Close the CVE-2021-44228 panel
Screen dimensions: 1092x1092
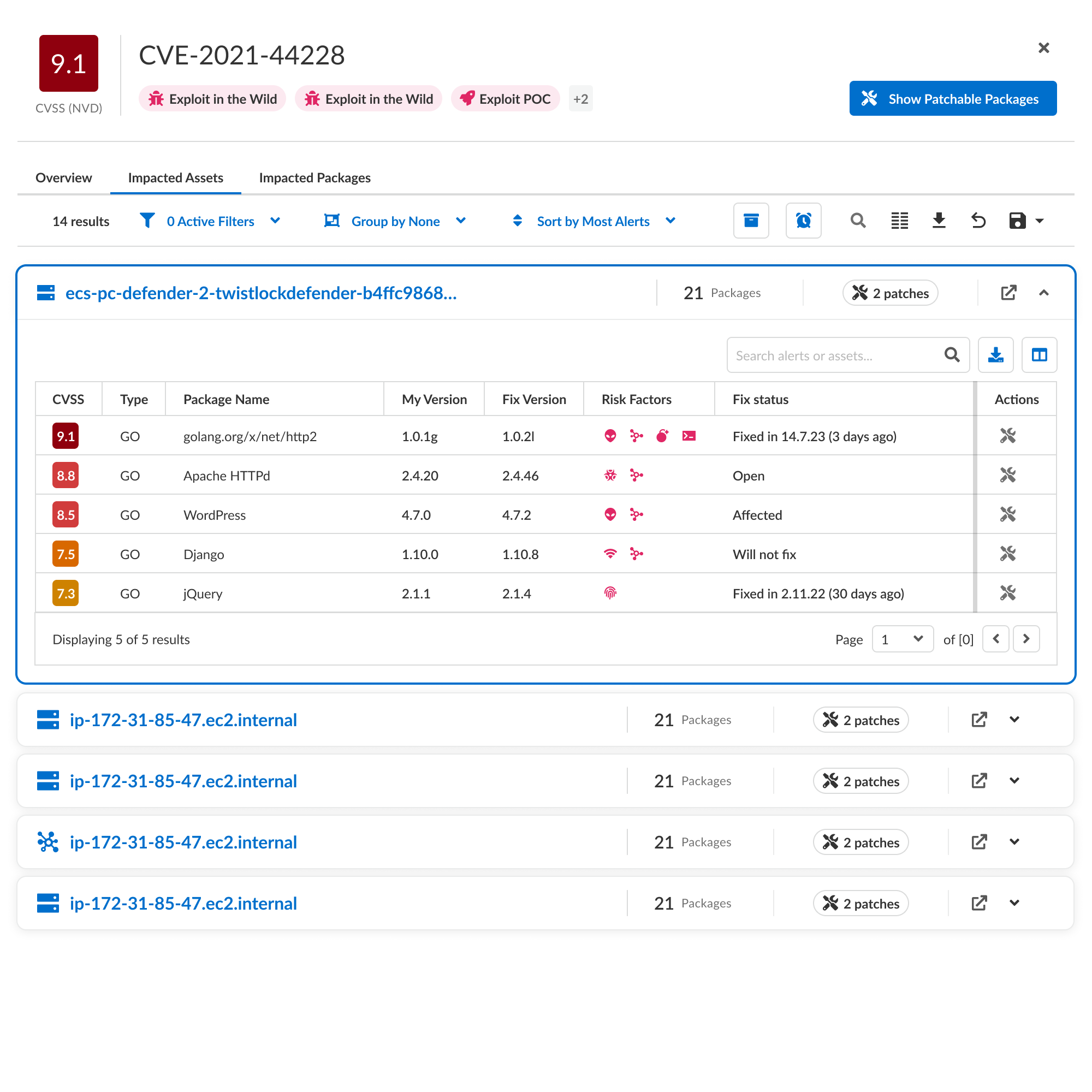click(1043, 48)
